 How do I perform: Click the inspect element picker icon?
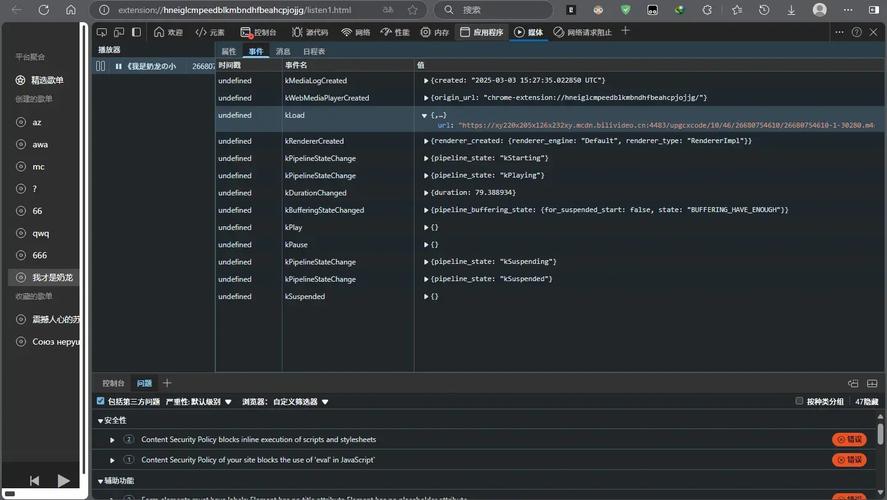[x=102, y=32]
